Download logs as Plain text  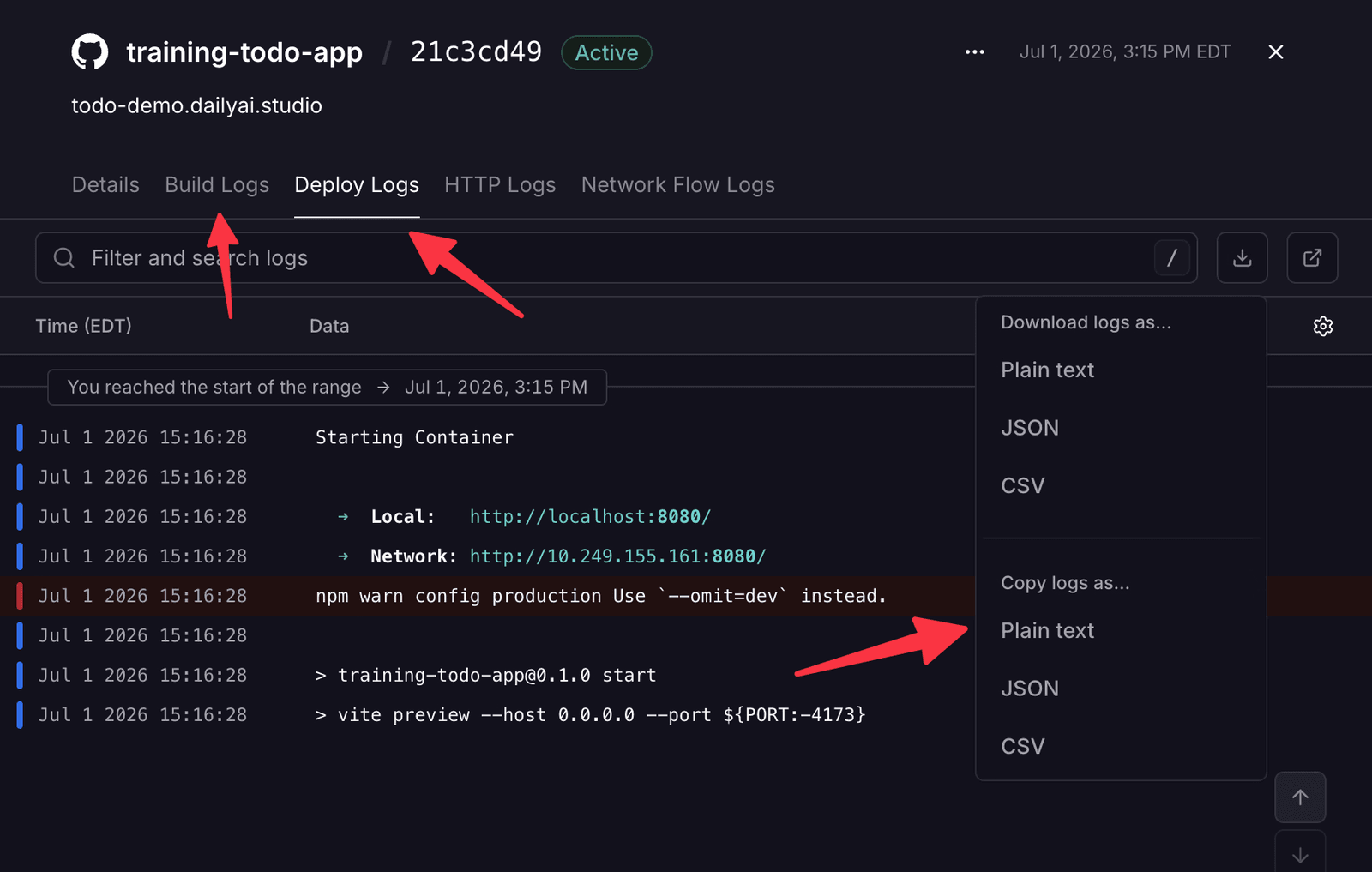point(1047,370)
